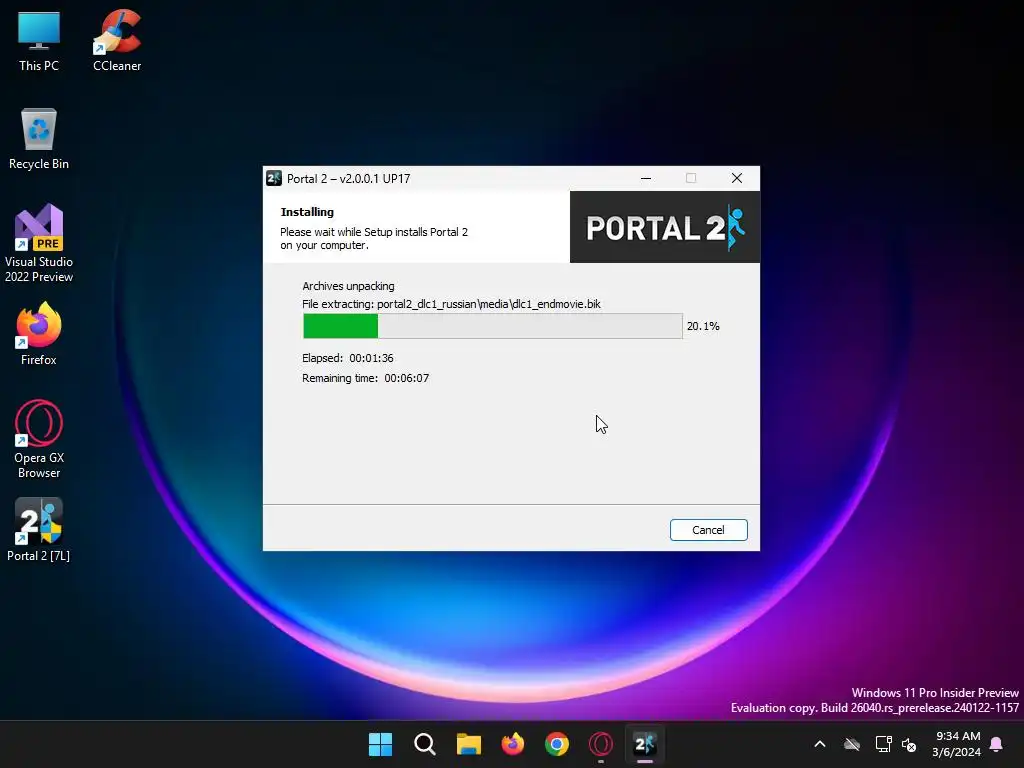1024x768 pixels.
Task: Click the Remaining time 00:06:07 text
Action: pos(365,378)
